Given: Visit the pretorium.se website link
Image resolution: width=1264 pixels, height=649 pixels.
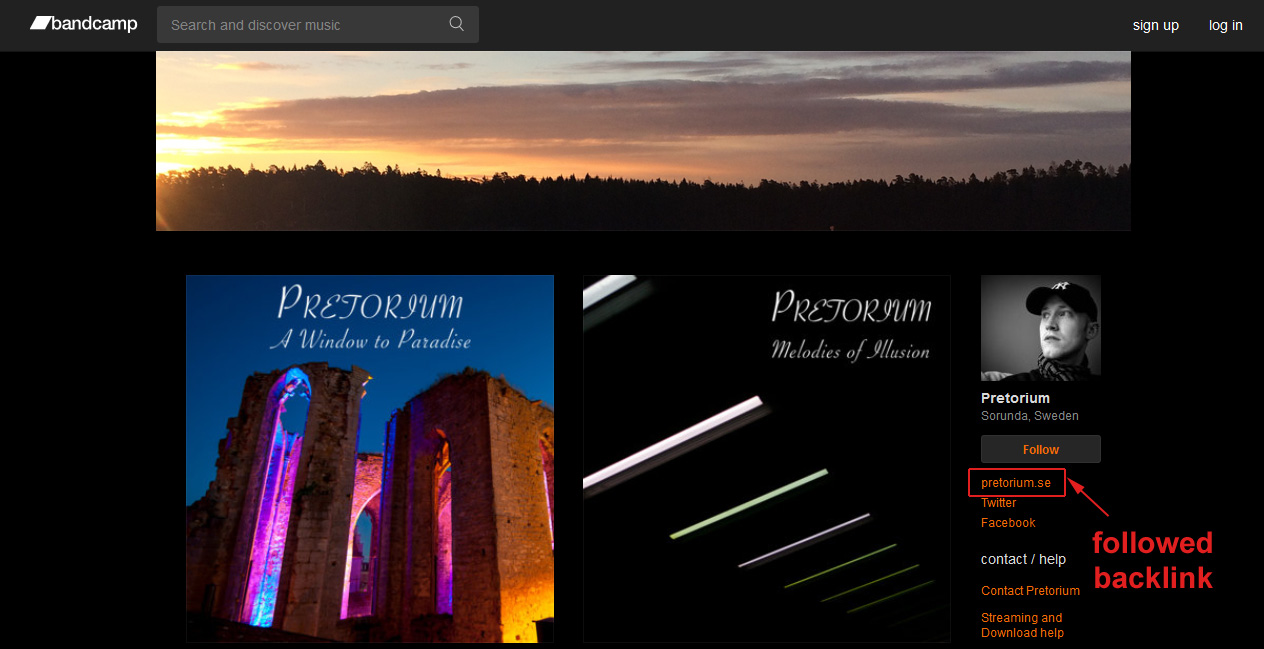Looking at the screenshot, I should [x=1016, y=483].
